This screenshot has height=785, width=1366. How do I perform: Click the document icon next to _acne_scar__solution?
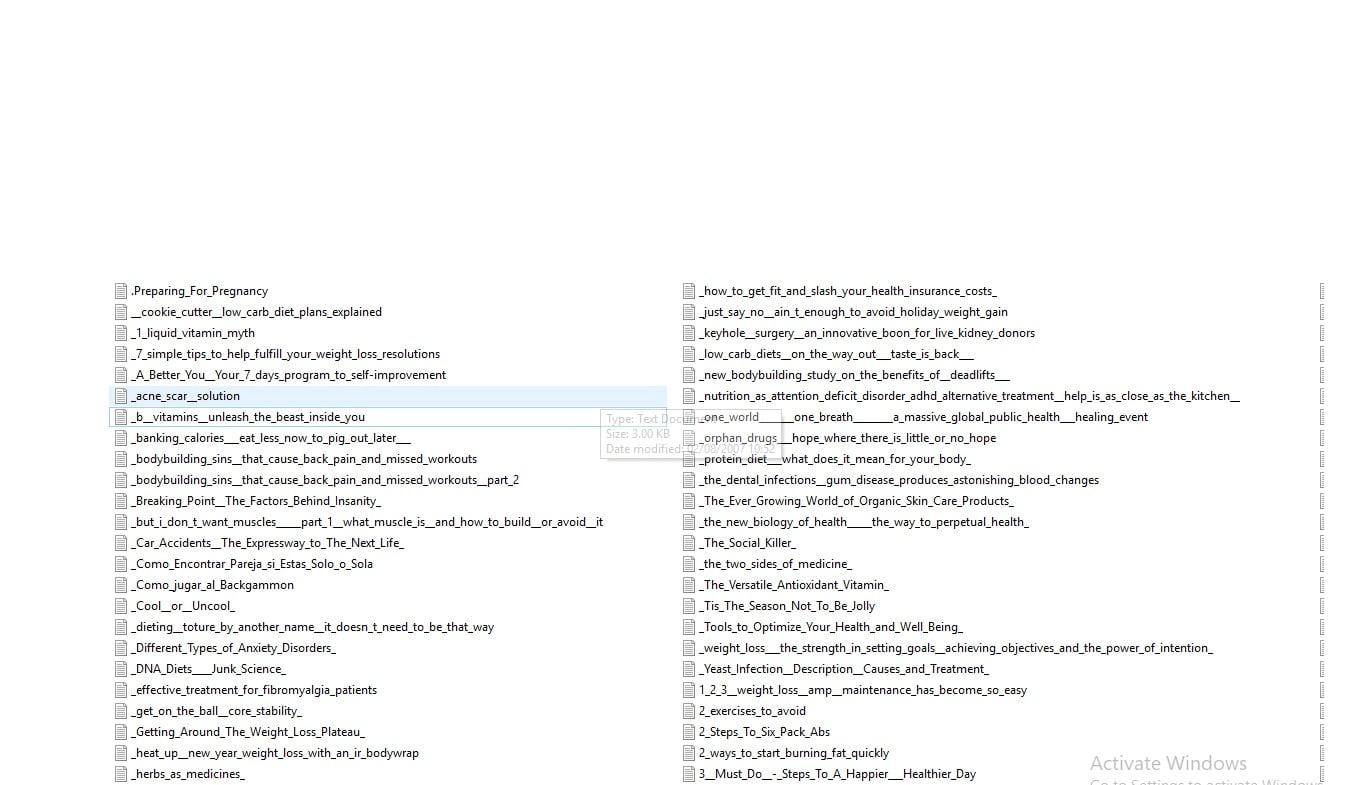tap(121, 396)
